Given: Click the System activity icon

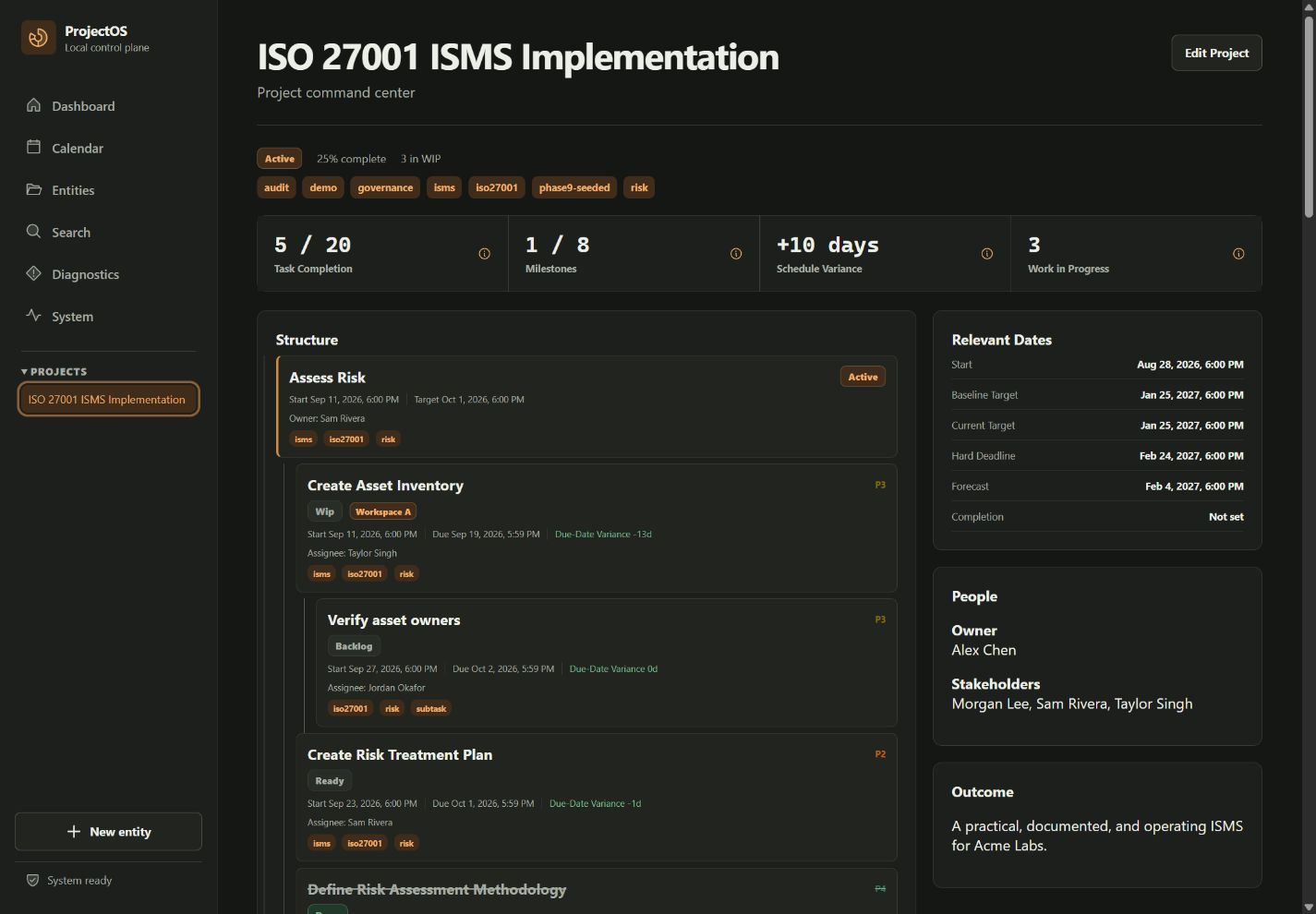Looking at the screenshot, I should 34,316.
